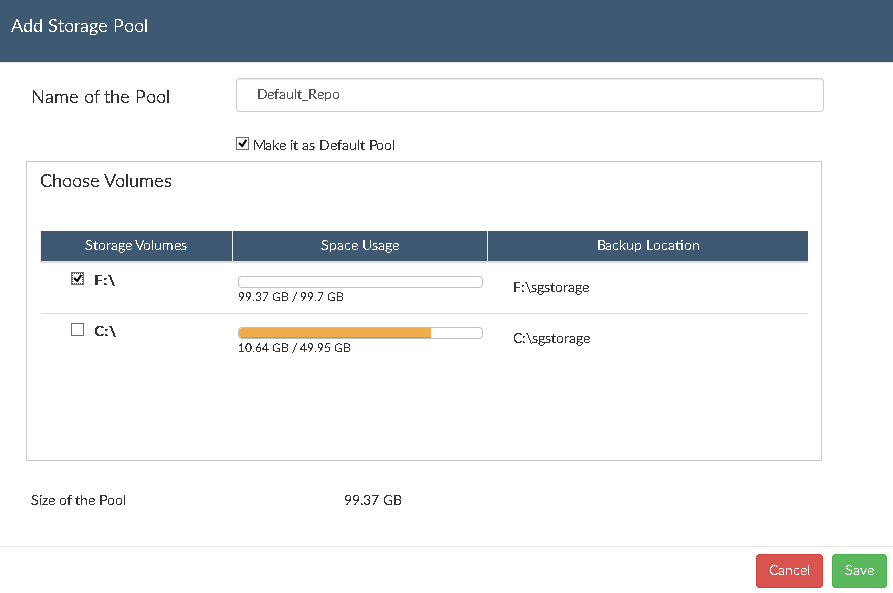The width and height of the screenshot is (893, 593).
Task: Click the C:\ space usage bar
Action: (x=360, y=333)
